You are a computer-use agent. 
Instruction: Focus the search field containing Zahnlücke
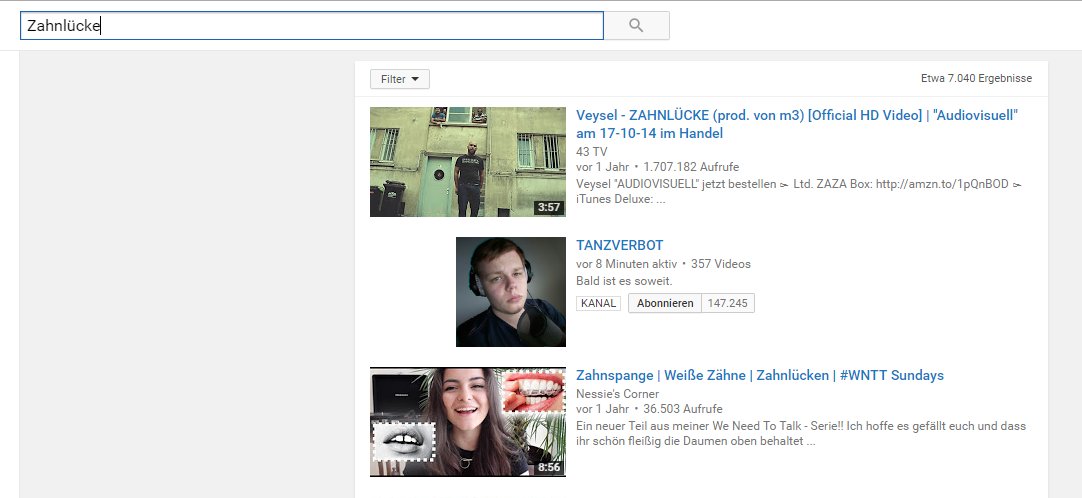point(312,26)
